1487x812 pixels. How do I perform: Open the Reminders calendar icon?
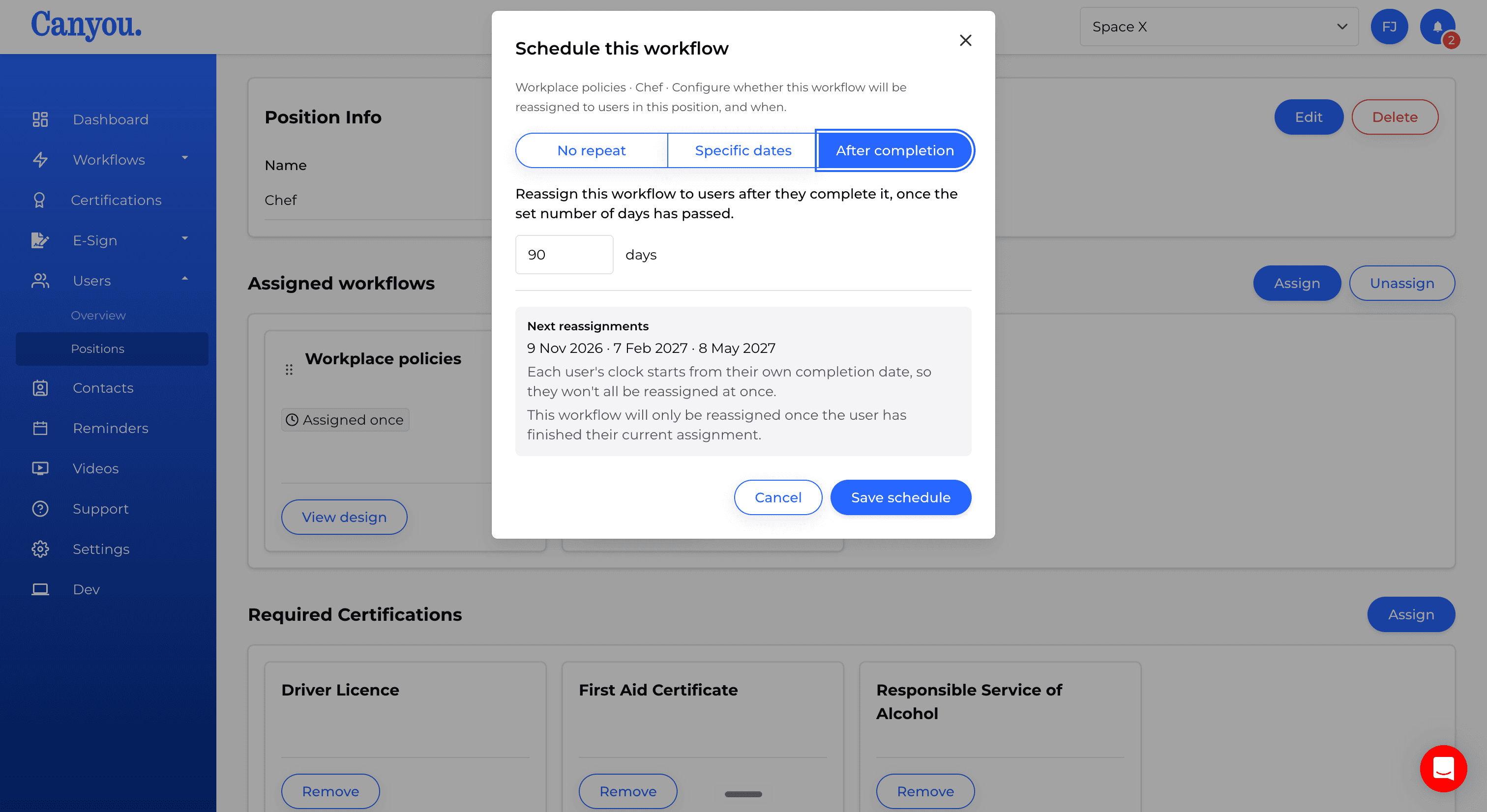click(x=40, y=428)
